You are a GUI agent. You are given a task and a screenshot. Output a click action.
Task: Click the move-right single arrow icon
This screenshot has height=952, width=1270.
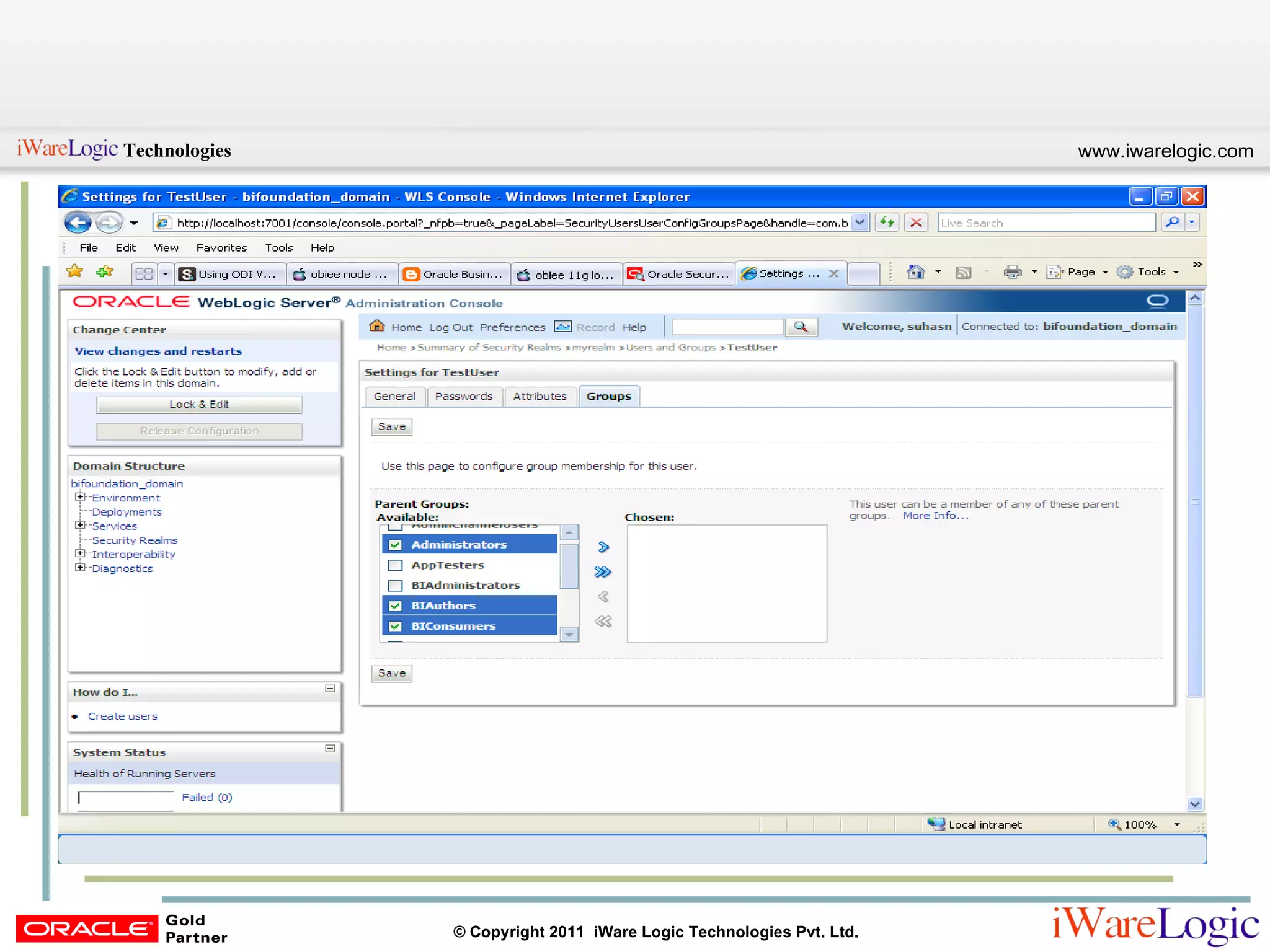click(603, 547)
